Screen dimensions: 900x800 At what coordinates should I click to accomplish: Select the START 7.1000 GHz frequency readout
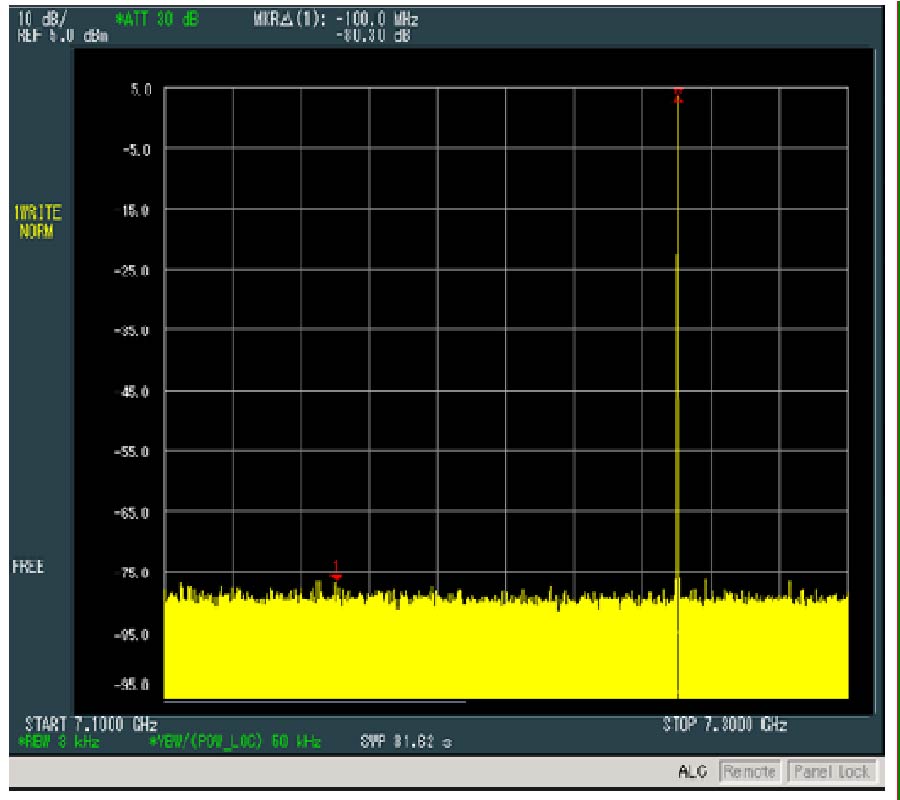89,724
